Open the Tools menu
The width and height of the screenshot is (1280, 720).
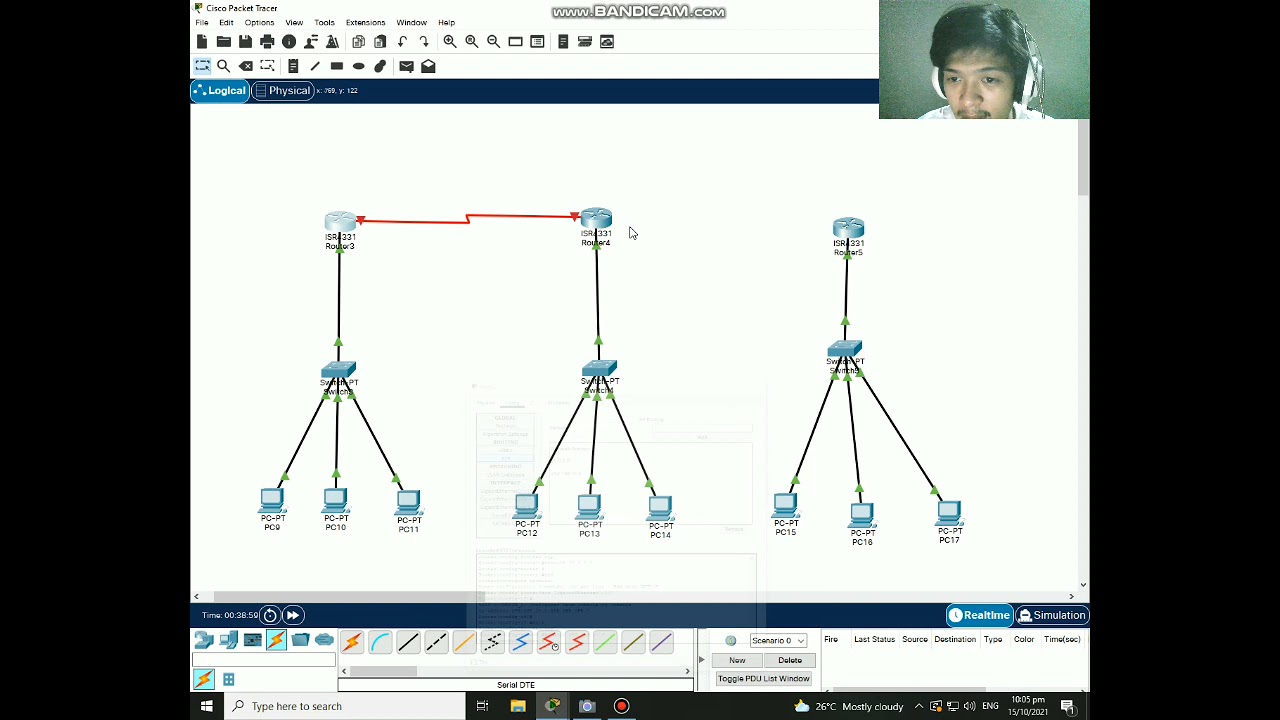click(x=324, y=22)
